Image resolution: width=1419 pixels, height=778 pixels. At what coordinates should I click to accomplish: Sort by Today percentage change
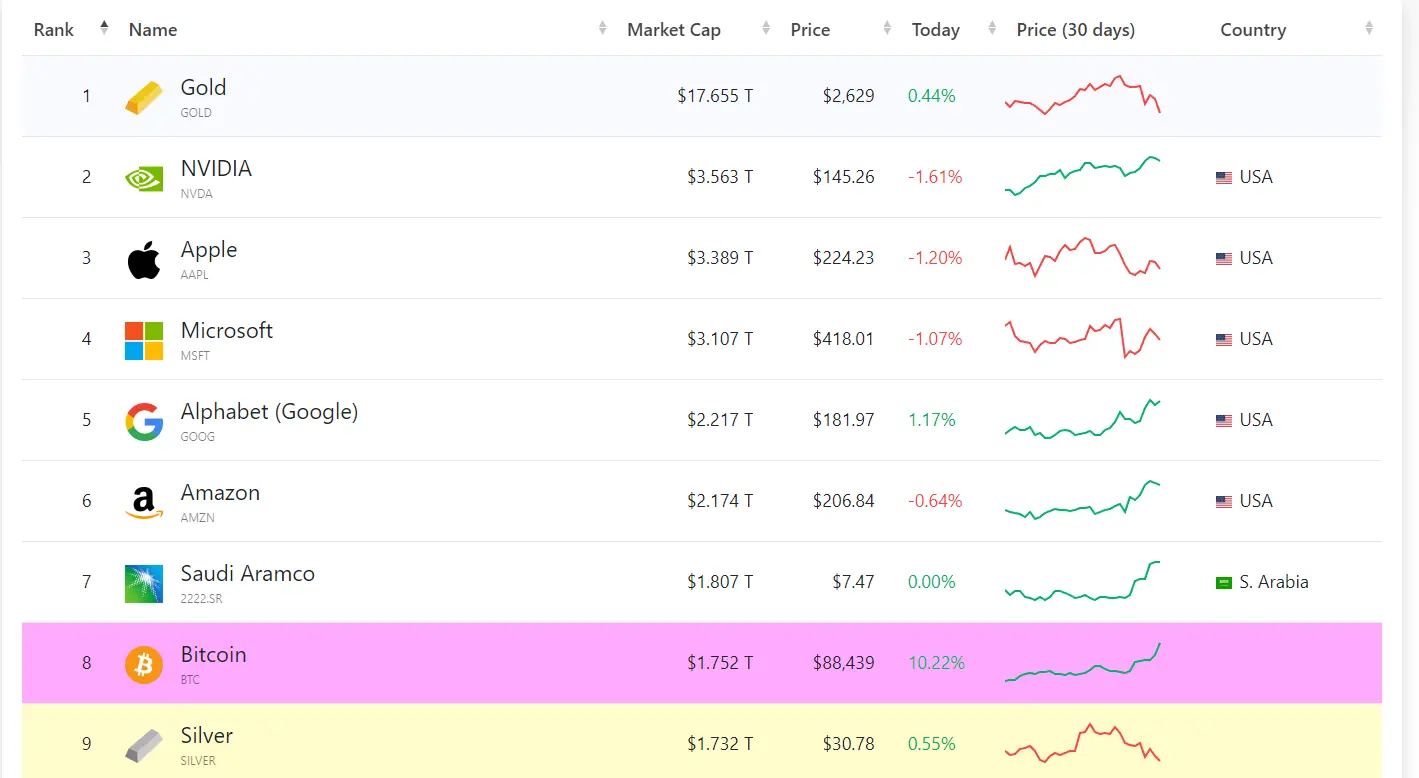click(x=935, y=30)
